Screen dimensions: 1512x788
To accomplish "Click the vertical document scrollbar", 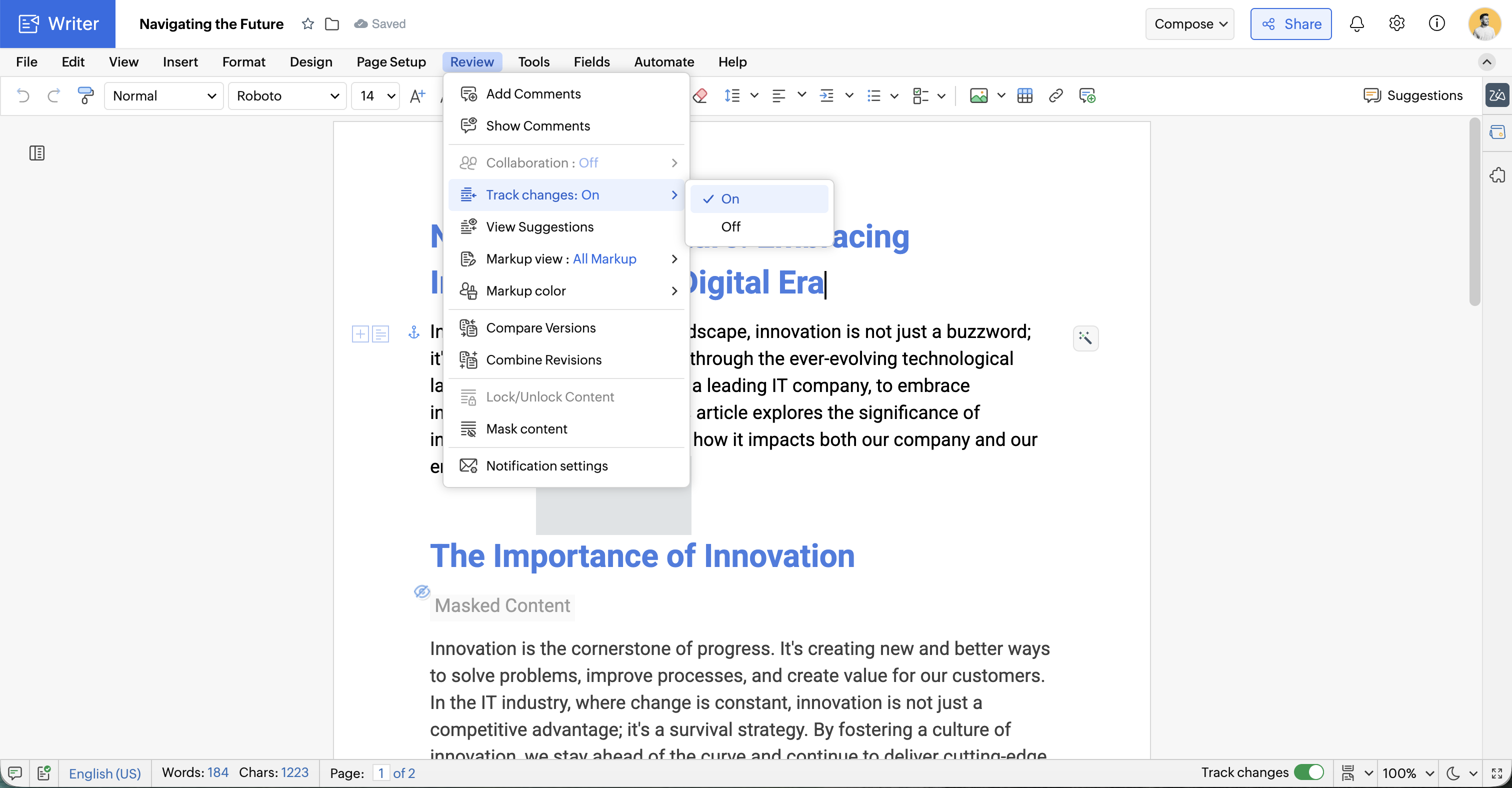I will [x=1474, y=211].
